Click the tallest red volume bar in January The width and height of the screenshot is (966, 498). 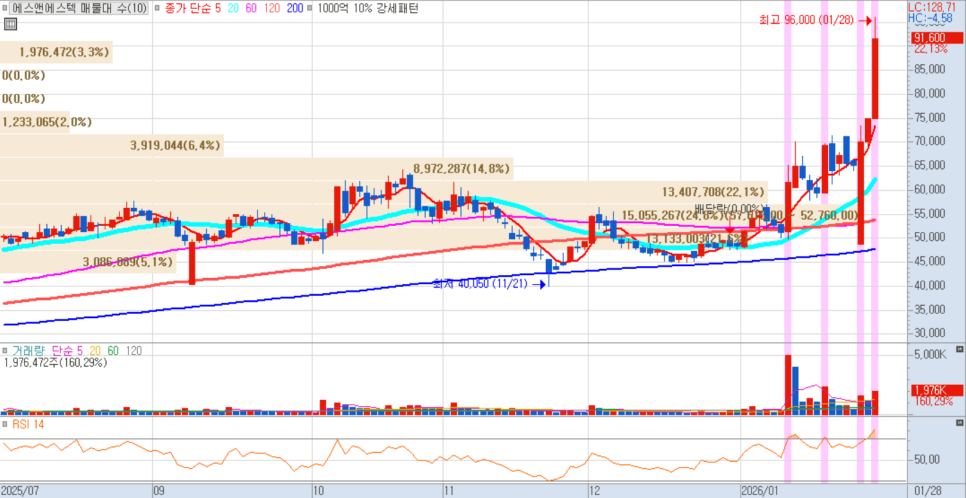(788, 384)
